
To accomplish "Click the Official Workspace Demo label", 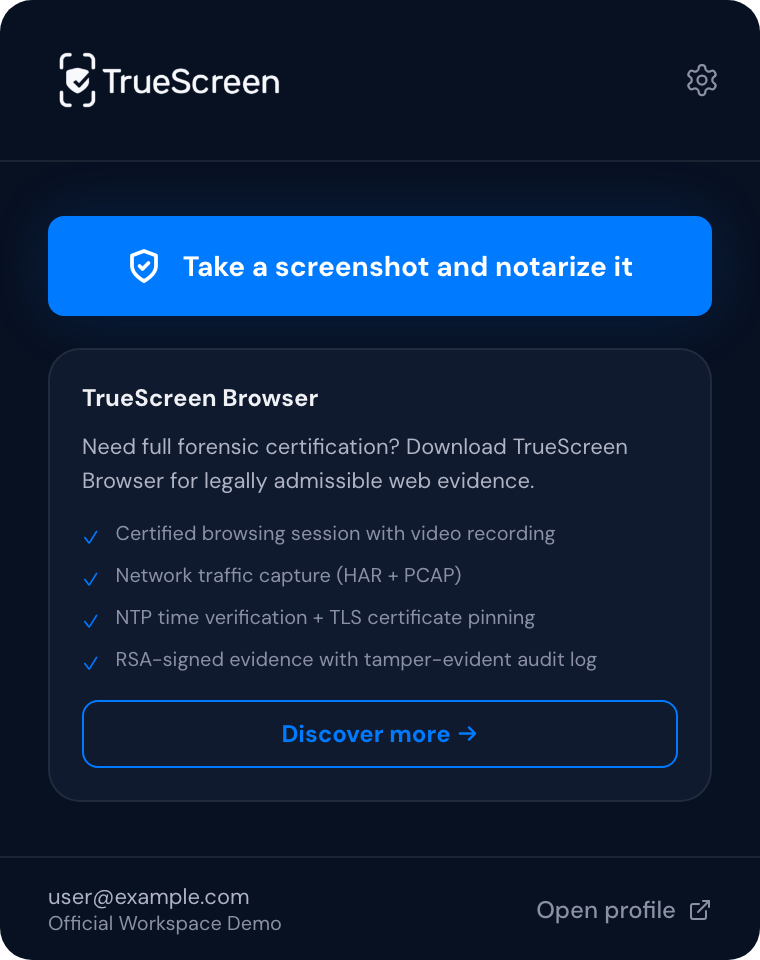I will point(165,923).
